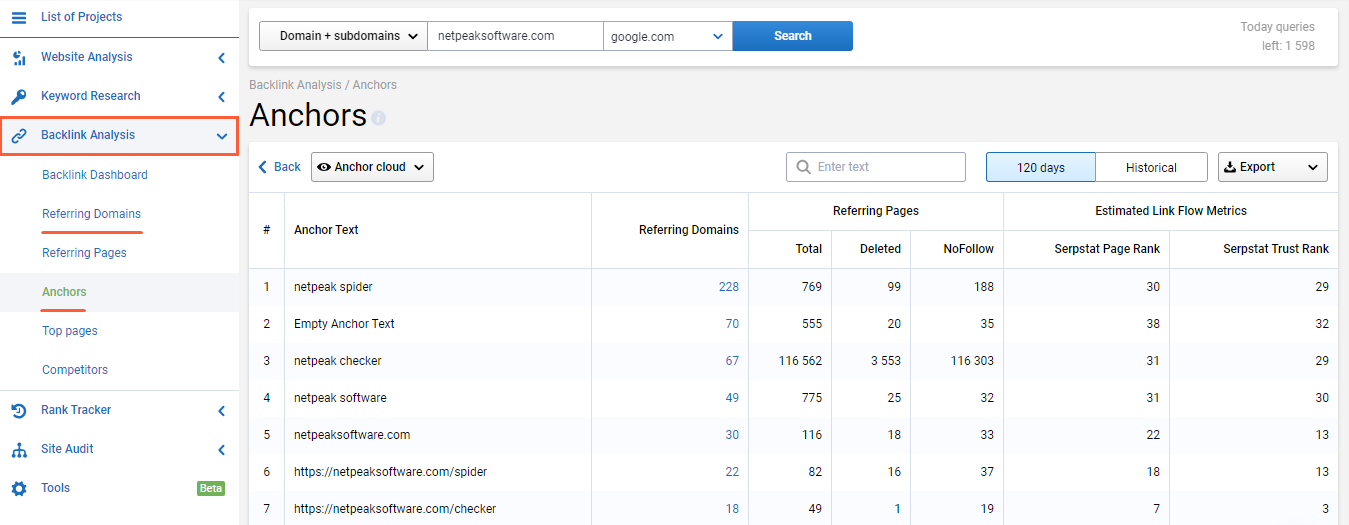Click deleted value '3 553'
This screenshot has width=1349, height=525.
885,361
